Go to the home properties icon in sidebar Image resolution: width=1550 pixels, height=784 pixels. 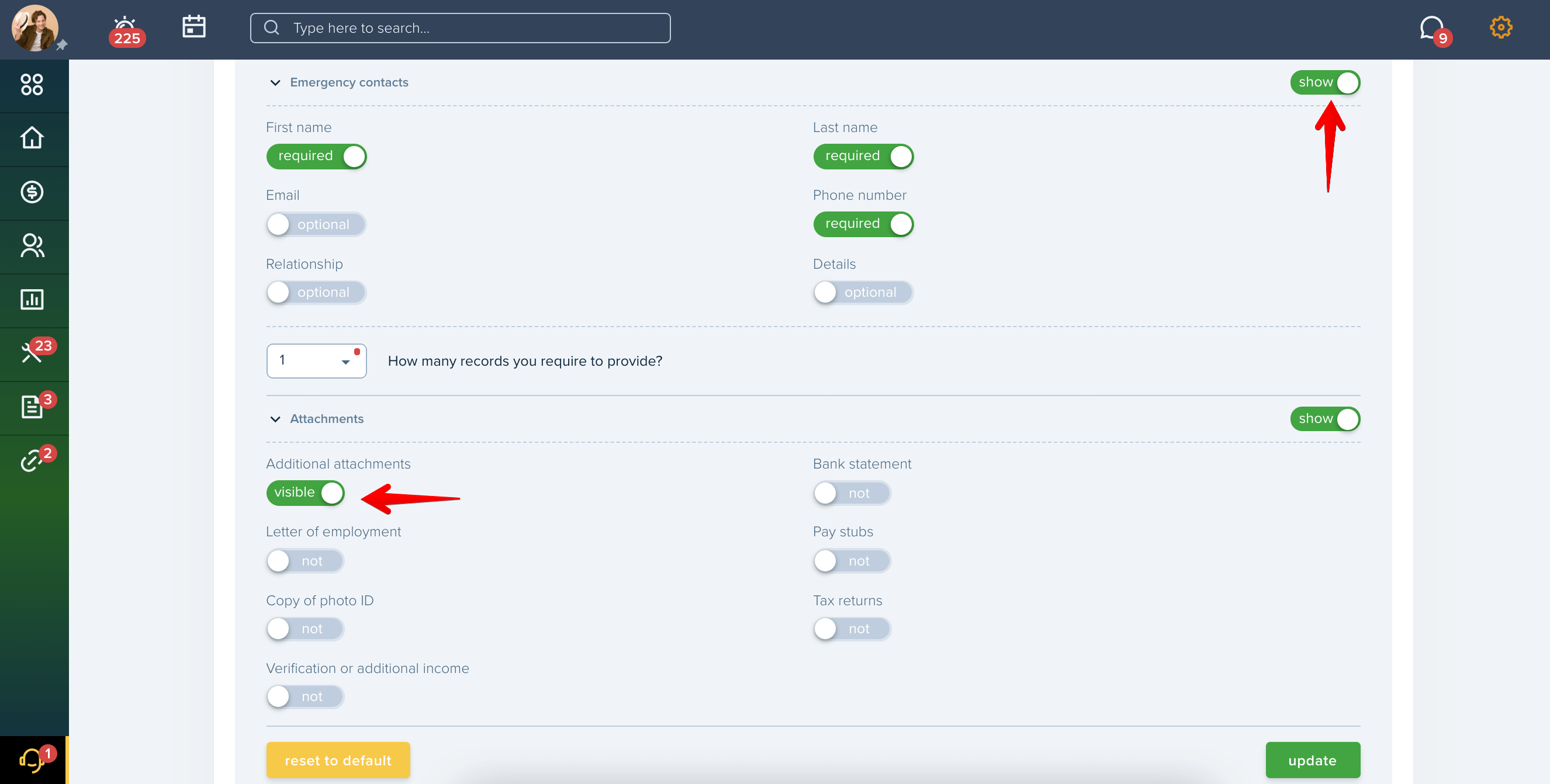tap(32, 138)
